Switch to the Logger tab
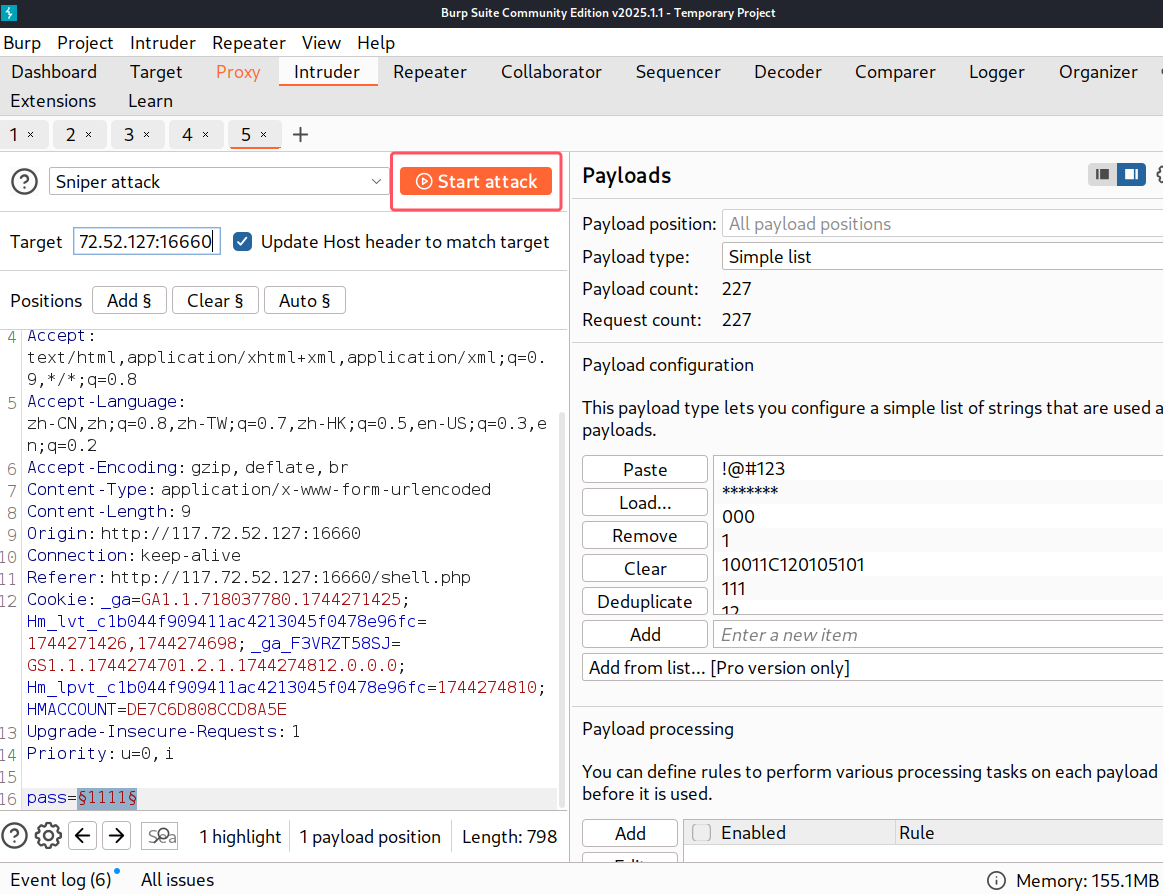Image resolution: width=1163 pixels, height=894 pixels. 996,72
